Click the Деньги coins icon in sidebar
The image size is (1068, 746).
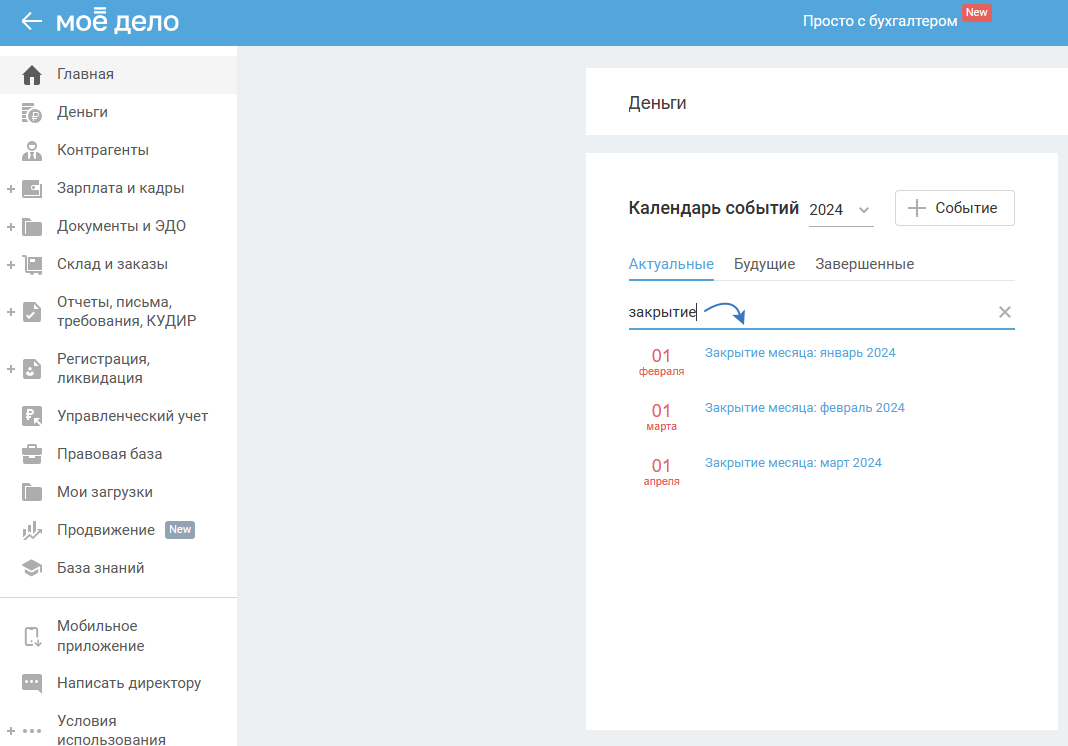(x=32, y=113)
